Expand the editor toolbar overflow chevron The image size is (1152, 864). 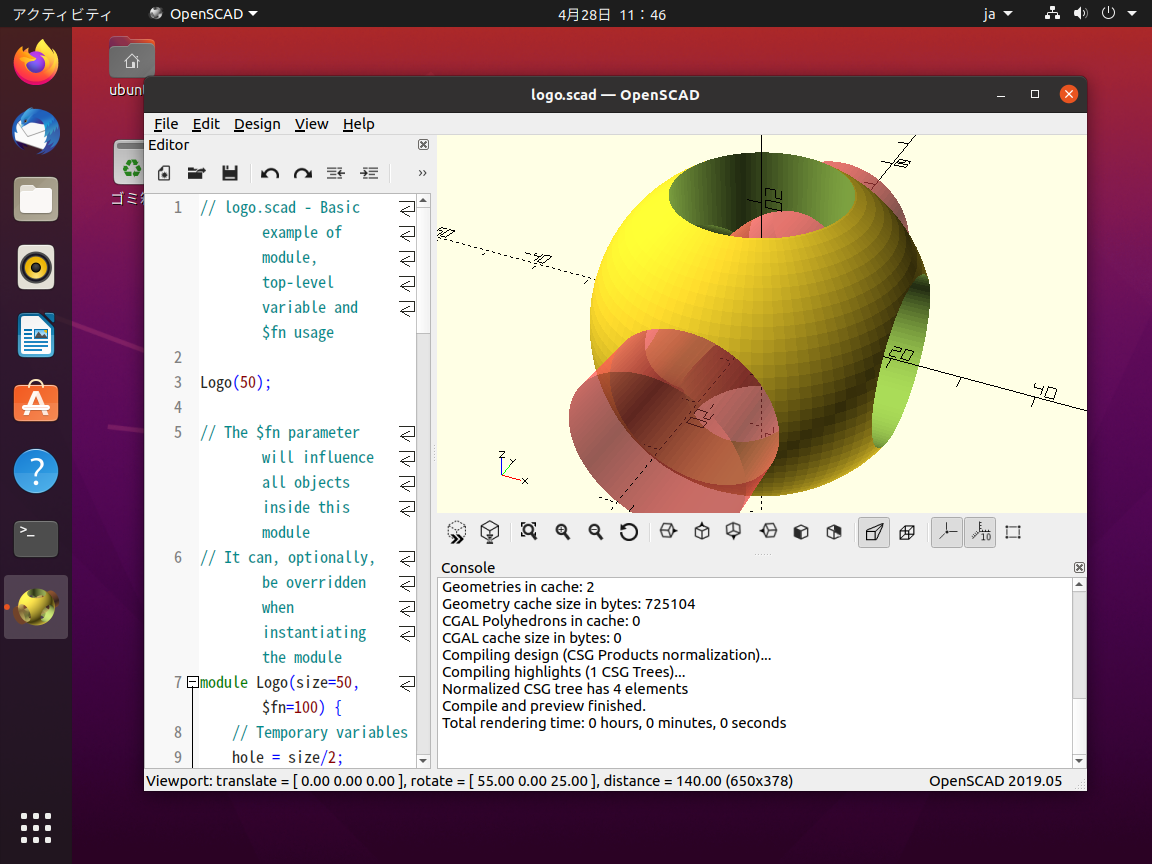coord(422,173)
